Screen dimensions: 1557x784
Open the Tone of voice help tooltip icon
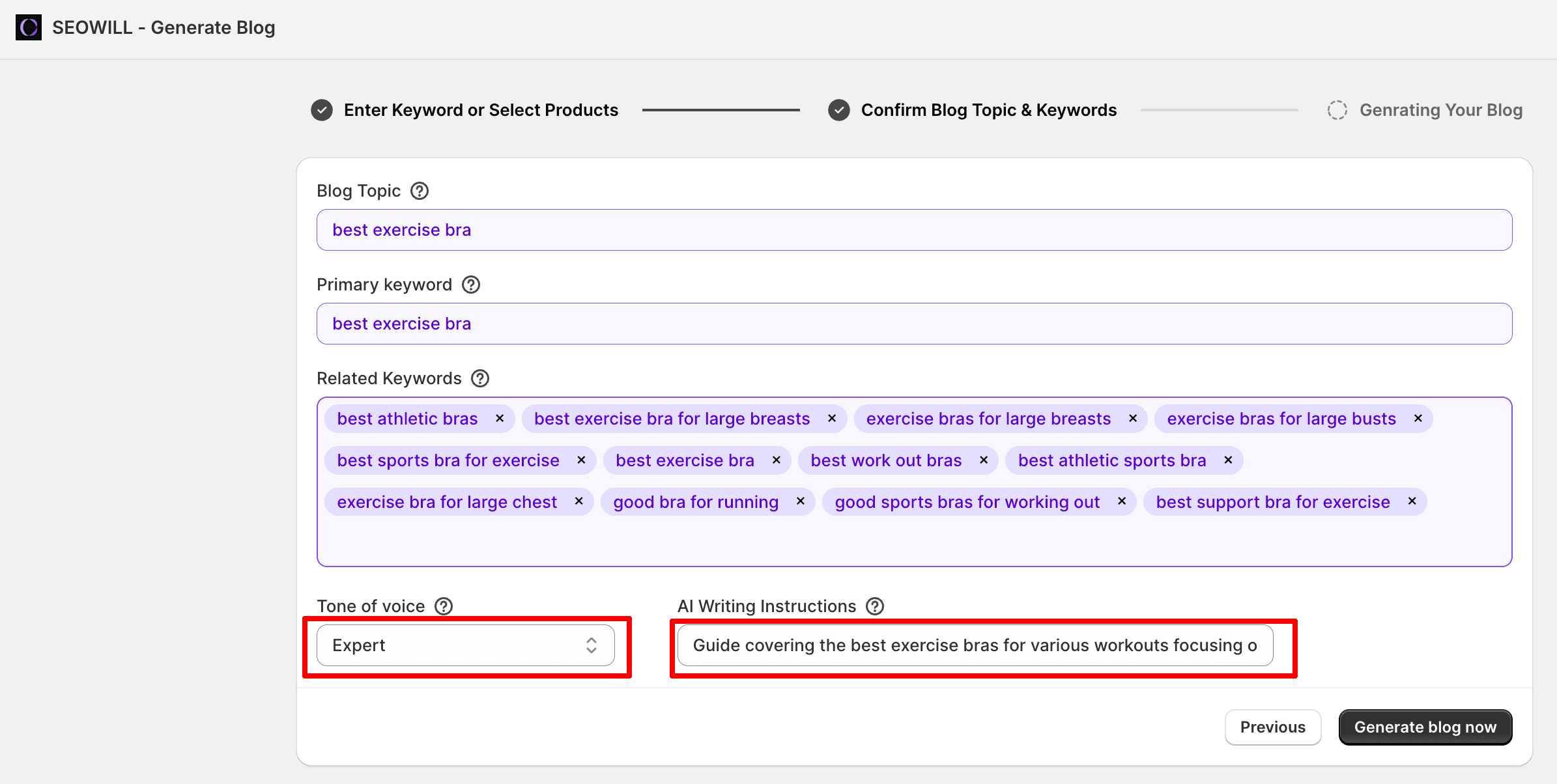tap(444, 606)
